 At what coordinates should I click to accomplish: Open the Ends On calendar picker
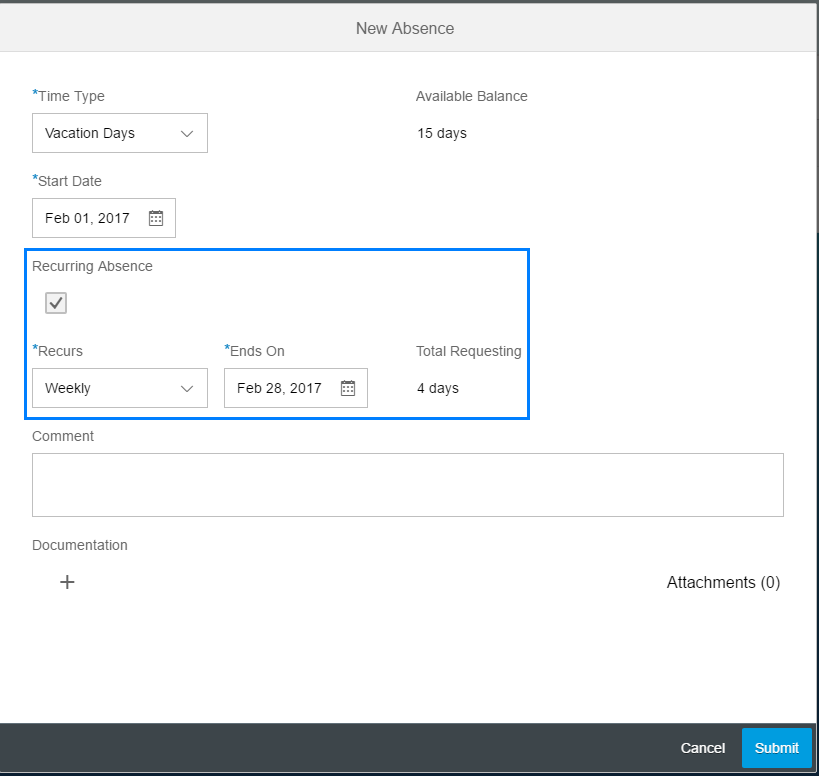click(348, 388)
